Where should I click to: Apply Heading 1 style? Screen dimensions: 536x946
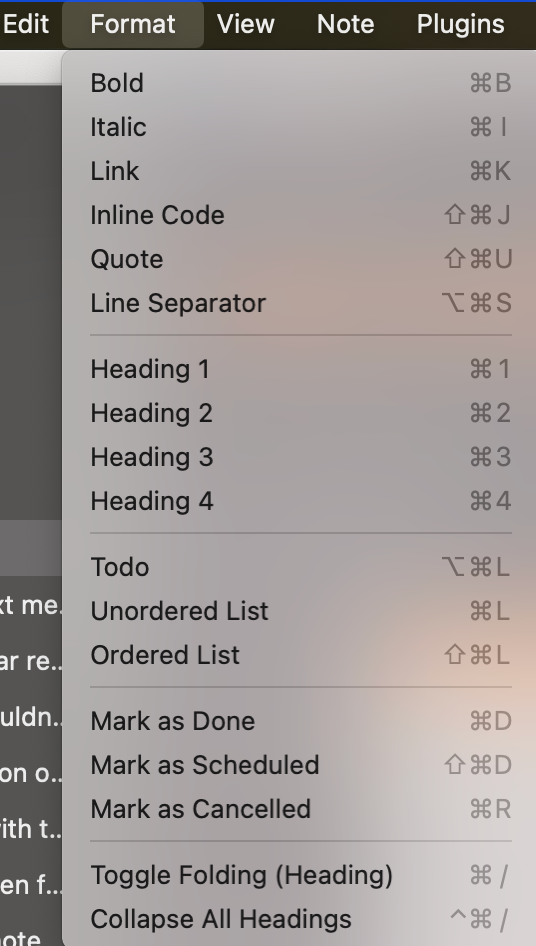point(301,369)
